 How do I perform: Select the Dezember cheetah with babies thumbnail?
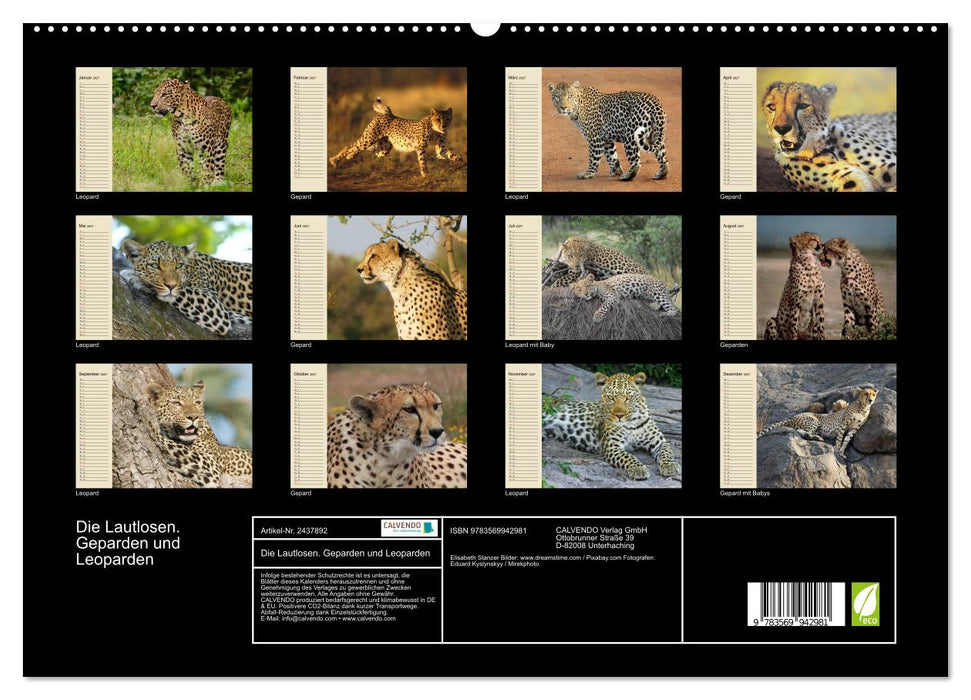(x=808, y=426)
